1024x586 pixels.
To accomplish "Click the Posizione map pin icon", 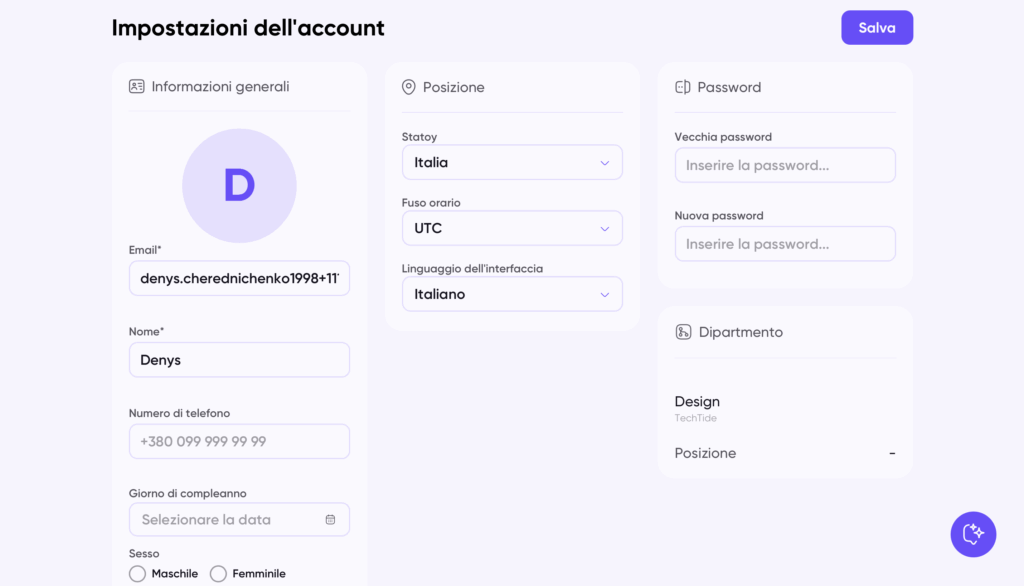I will tap(408, 88).
